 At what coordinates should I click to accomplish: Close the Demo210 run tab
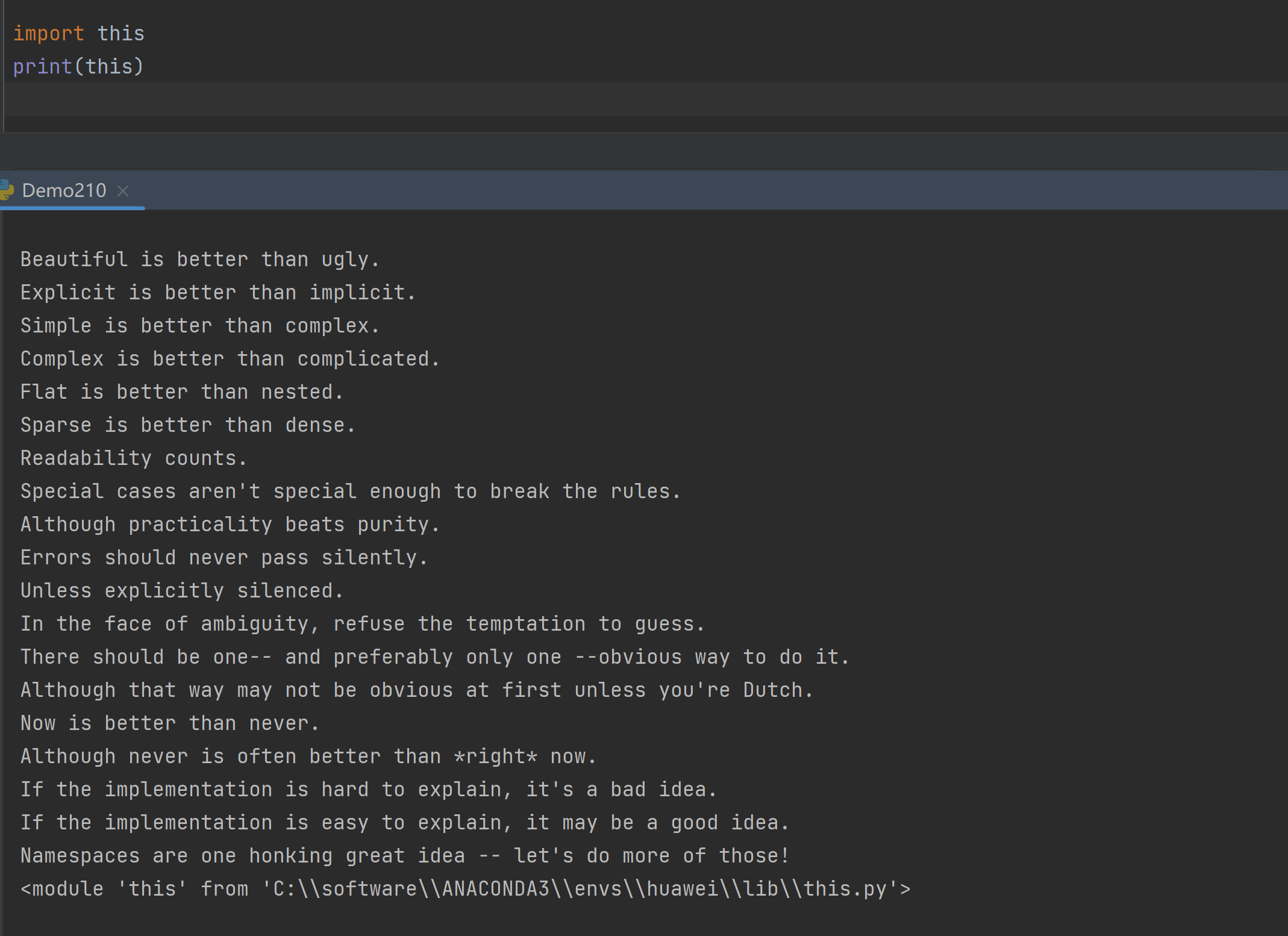click(123, 191)
